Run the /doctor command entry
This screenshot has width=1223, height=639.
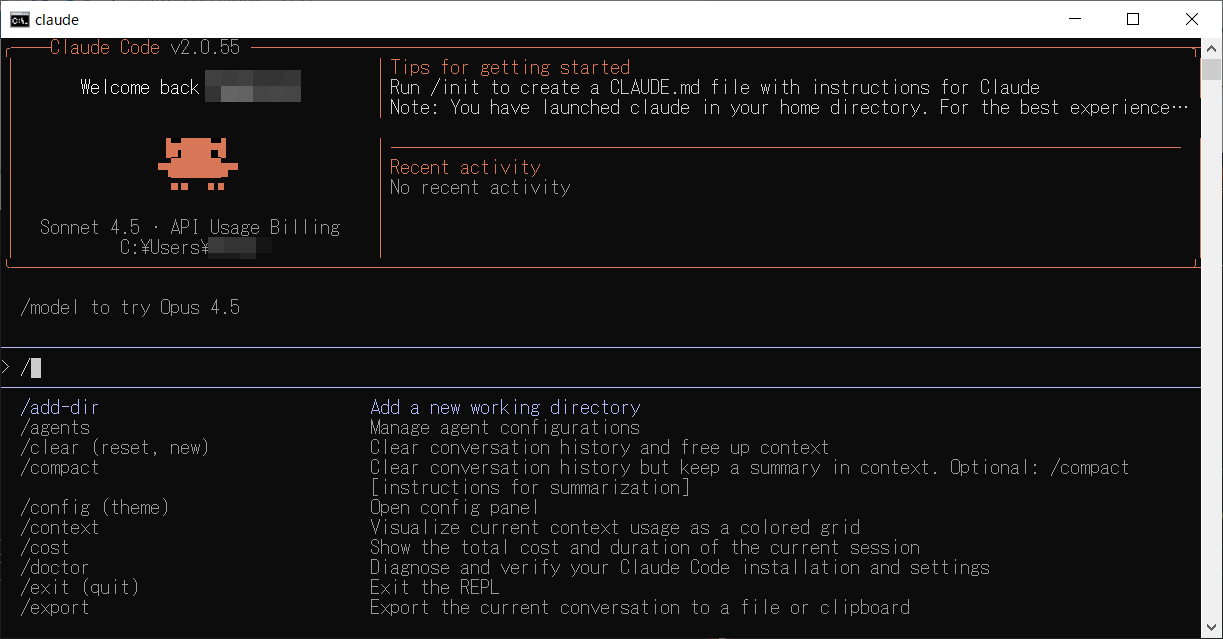tap(54, 567)
